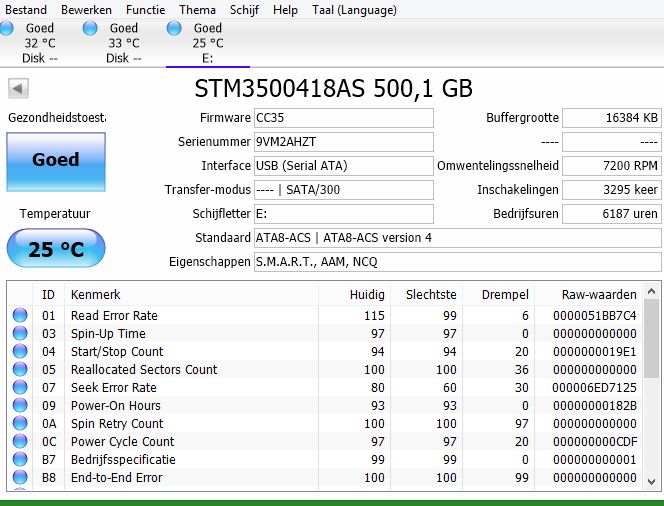The image size is (664, 506).
Task: Click the status icon for Read Error Rate
Action: point(20,315)
